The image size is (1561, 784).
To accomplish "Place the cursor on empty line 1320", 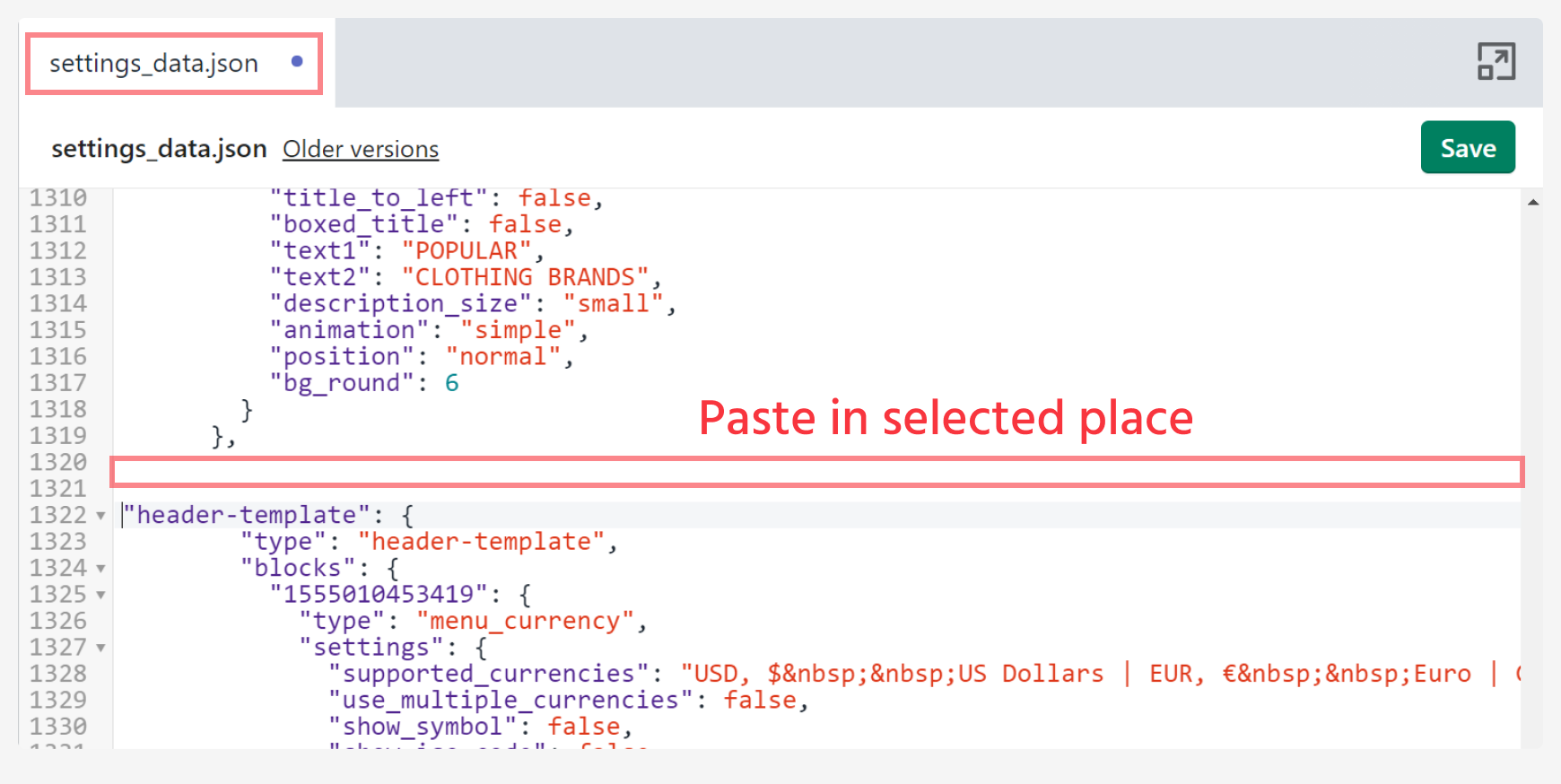I will click(x=807, y=464).
